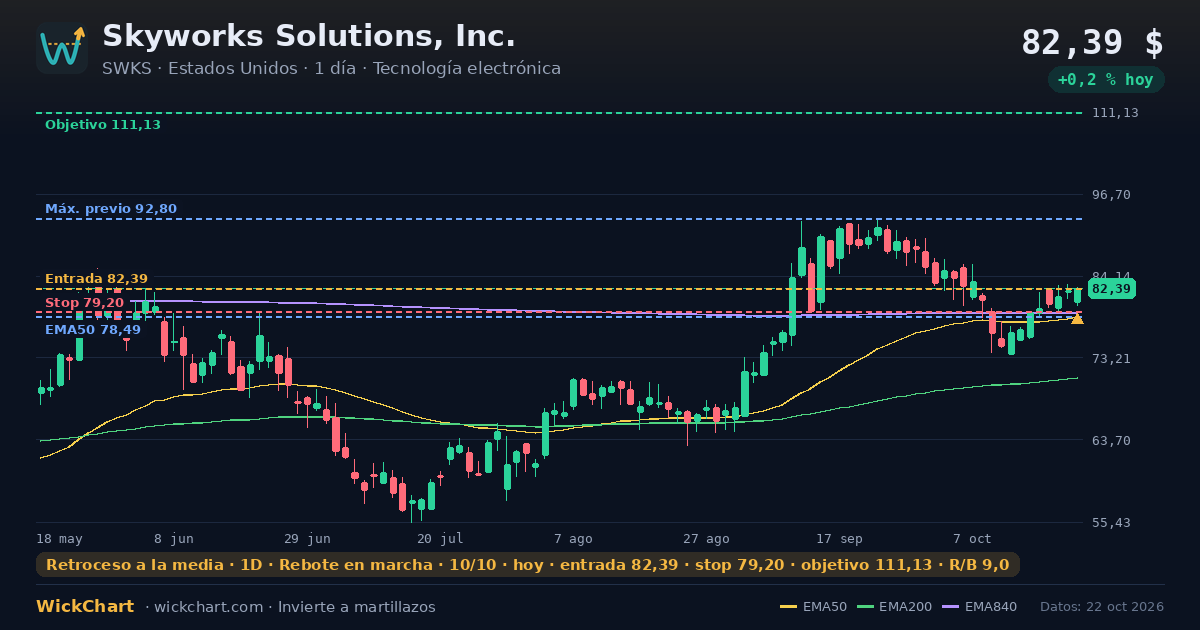Click the Datos: 22 oct 2026 text

click(x=1102, y=607)
